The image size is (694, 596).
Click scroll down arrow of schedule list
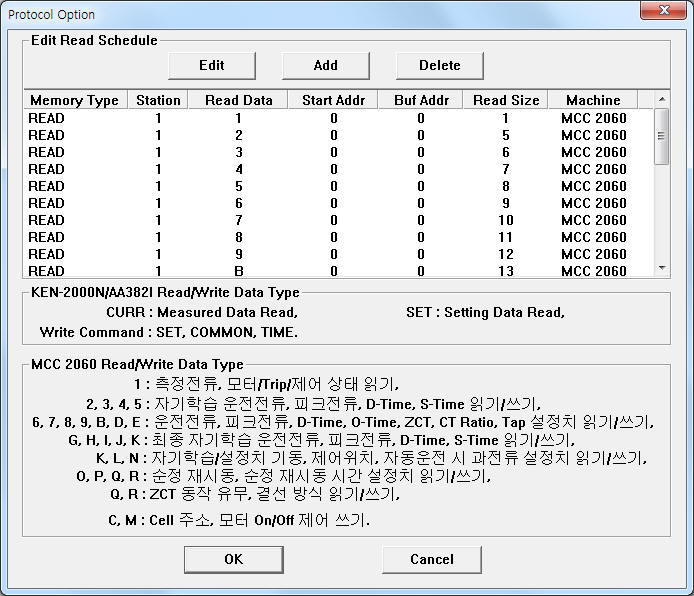coord(662,268)
